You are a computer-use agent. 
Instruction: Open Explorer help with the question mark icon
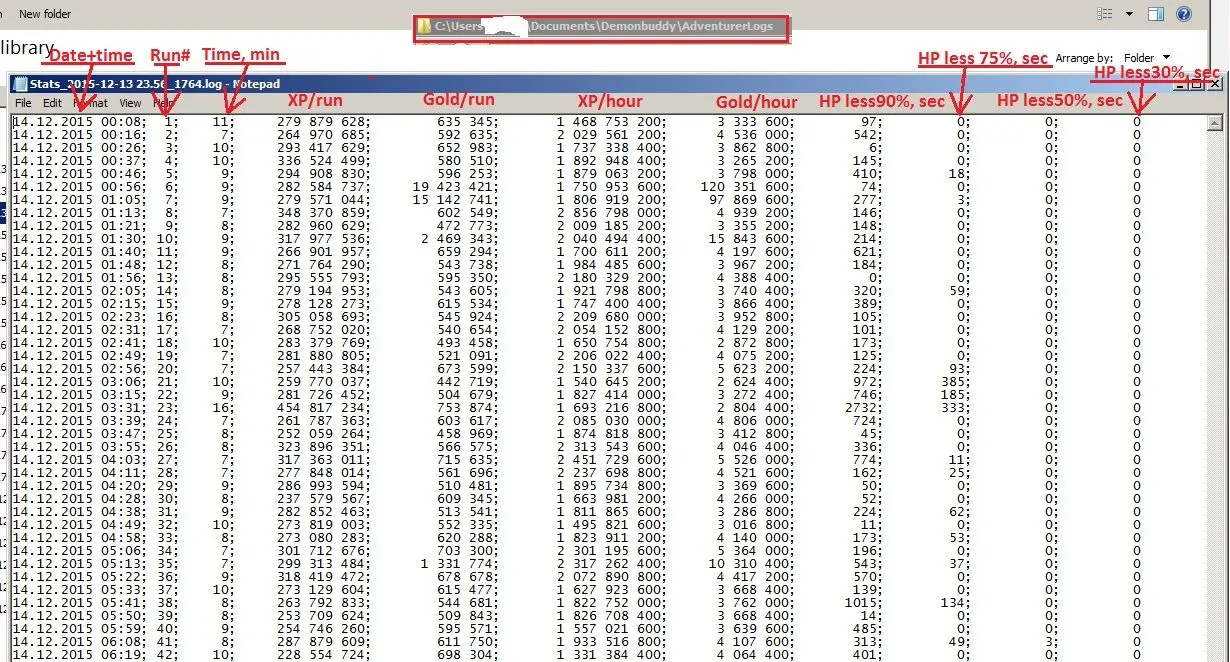1184,14
